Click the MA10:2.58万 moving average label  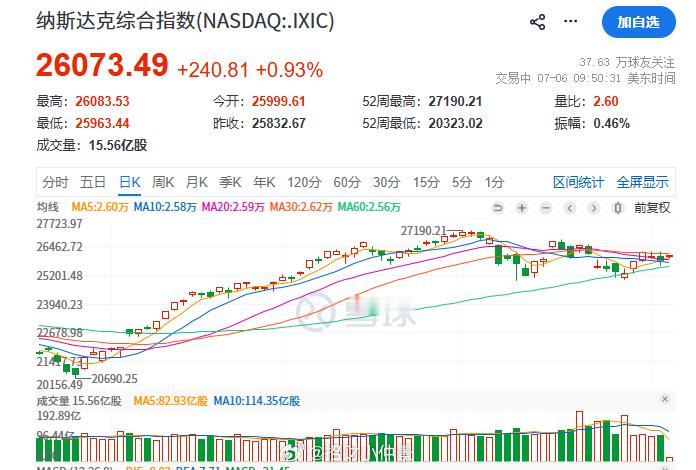[x=165, y=207]
